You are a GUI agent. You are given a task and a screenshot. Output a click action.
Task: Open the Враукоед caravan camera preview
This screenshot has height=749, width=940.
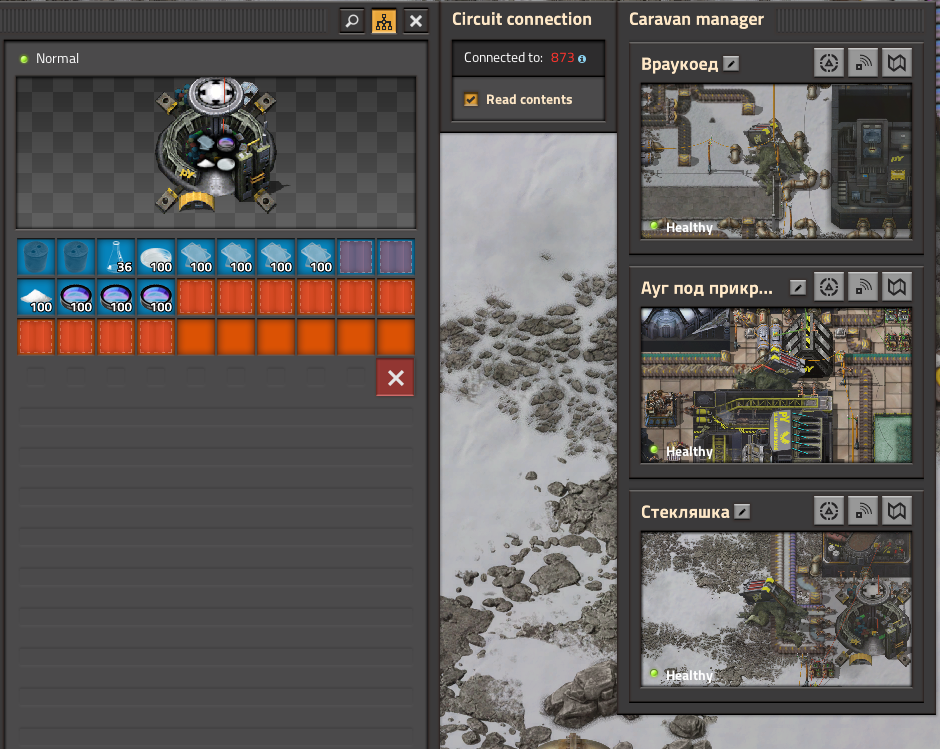tap(776, 161)
